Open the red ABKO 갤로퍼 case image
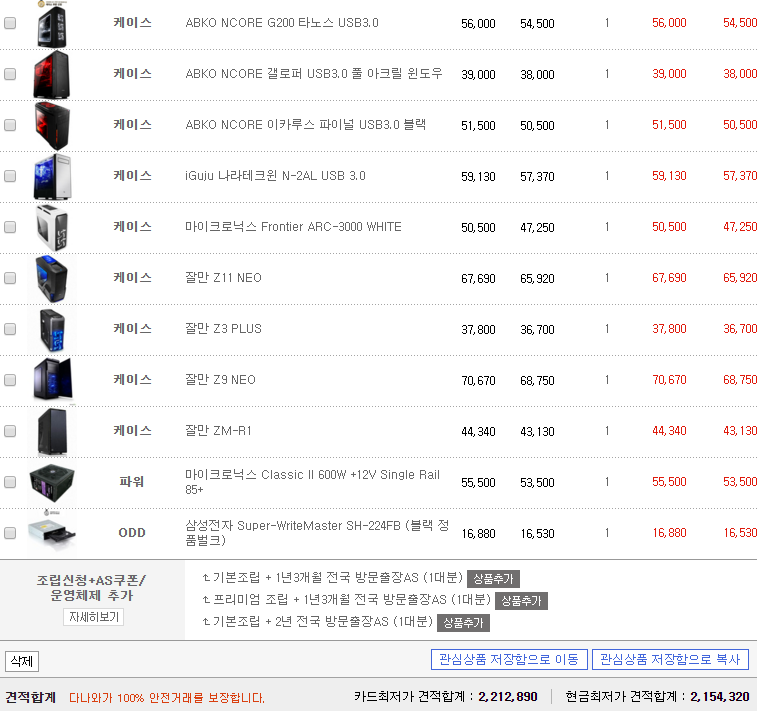The height and width of the screenshot is (711, 769). click(52, 75)
